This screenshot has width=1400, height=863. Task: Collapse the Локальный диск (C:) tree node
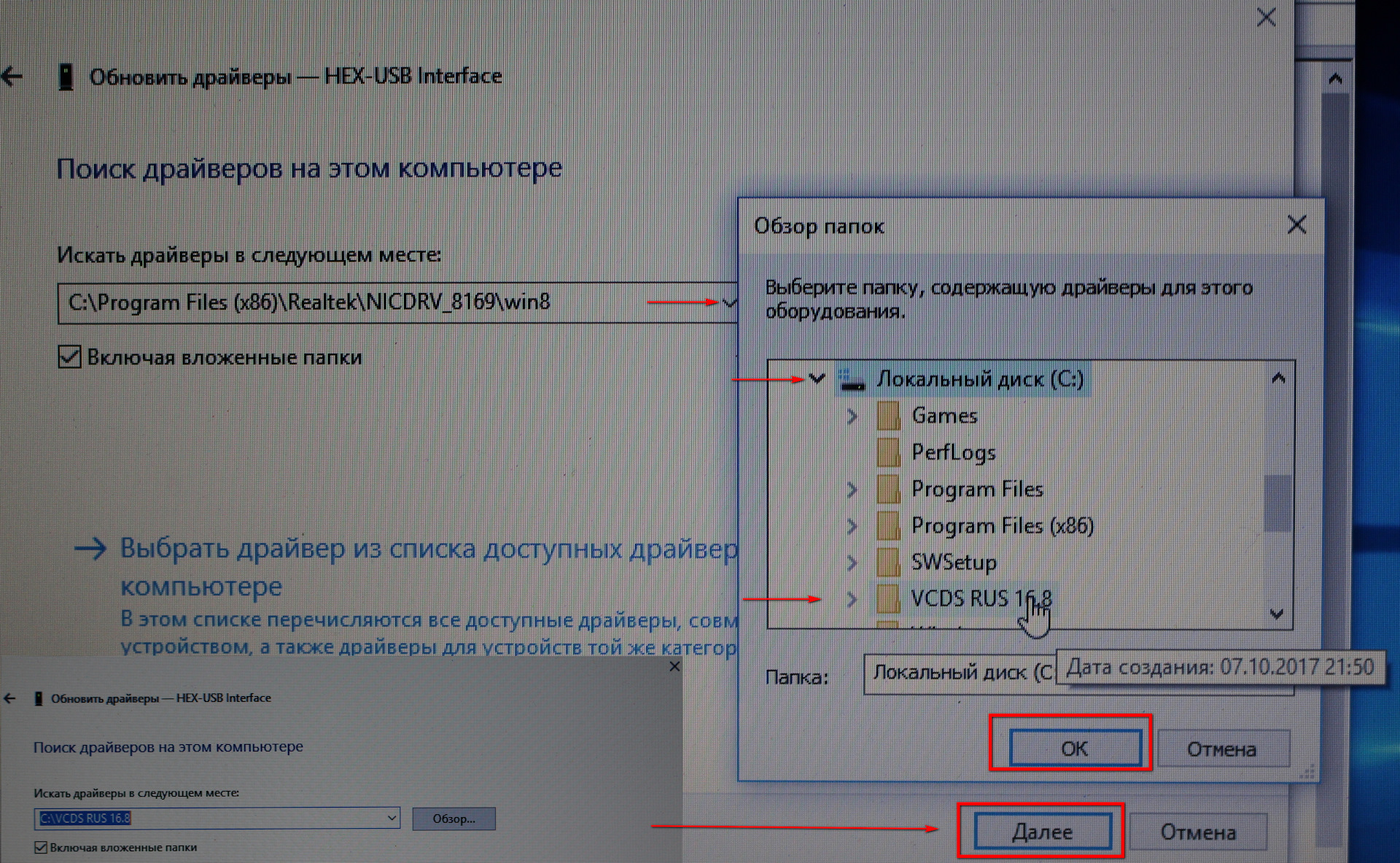[817, 379]
